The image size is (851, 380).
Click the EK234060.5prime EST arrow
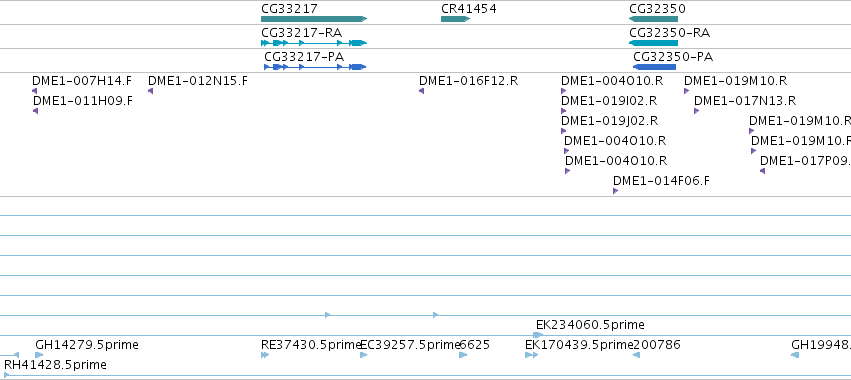pos(539,335)
